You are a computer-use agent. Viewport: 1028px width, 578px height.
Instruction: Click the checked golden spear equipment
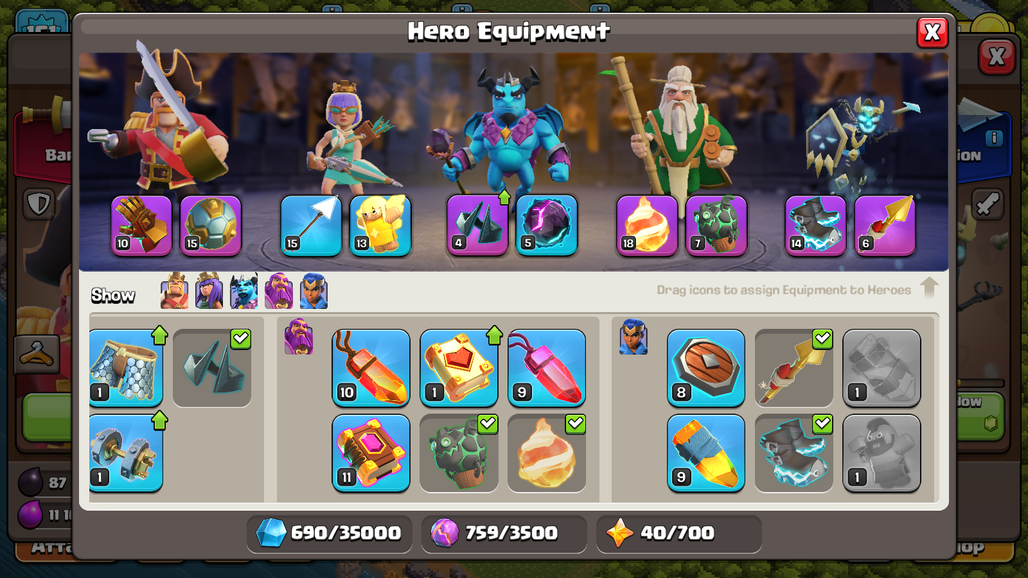[x=794, y=368]
